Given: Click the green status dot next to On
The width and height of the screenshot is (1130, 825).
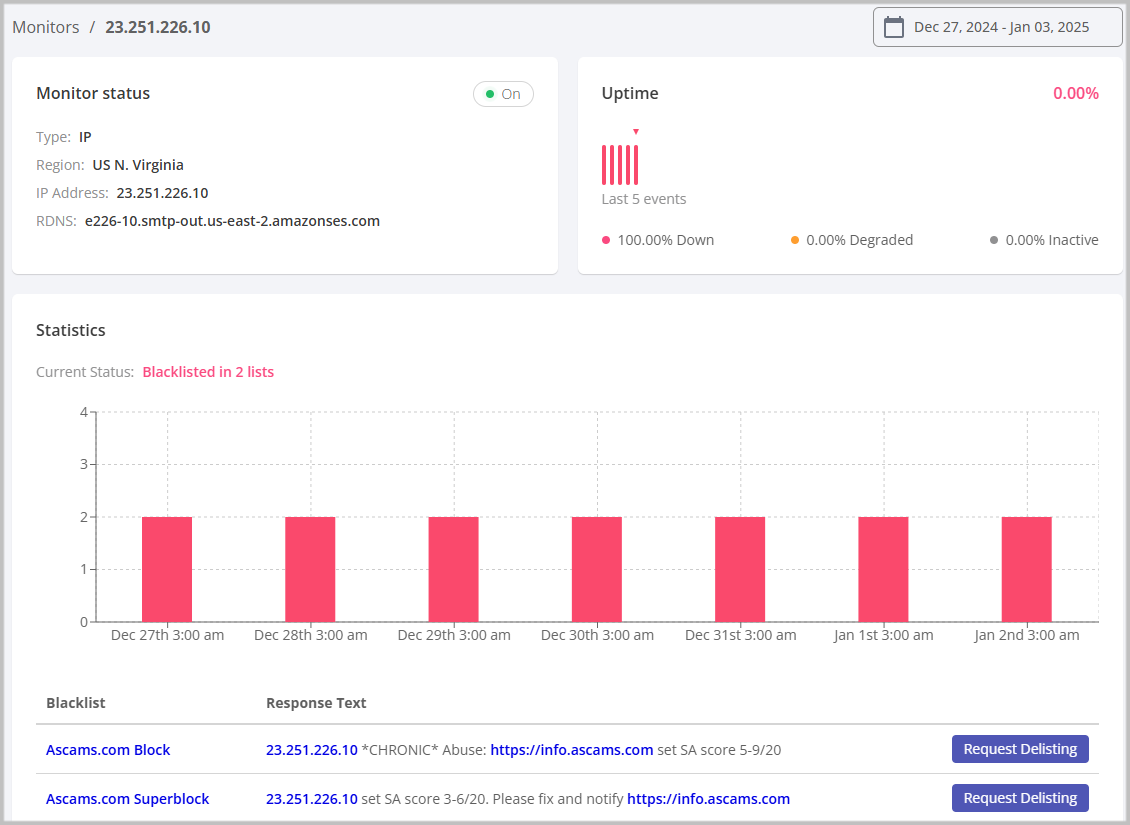Looking at the screenshot, I should pyautogui.click(x=490, y=93).
